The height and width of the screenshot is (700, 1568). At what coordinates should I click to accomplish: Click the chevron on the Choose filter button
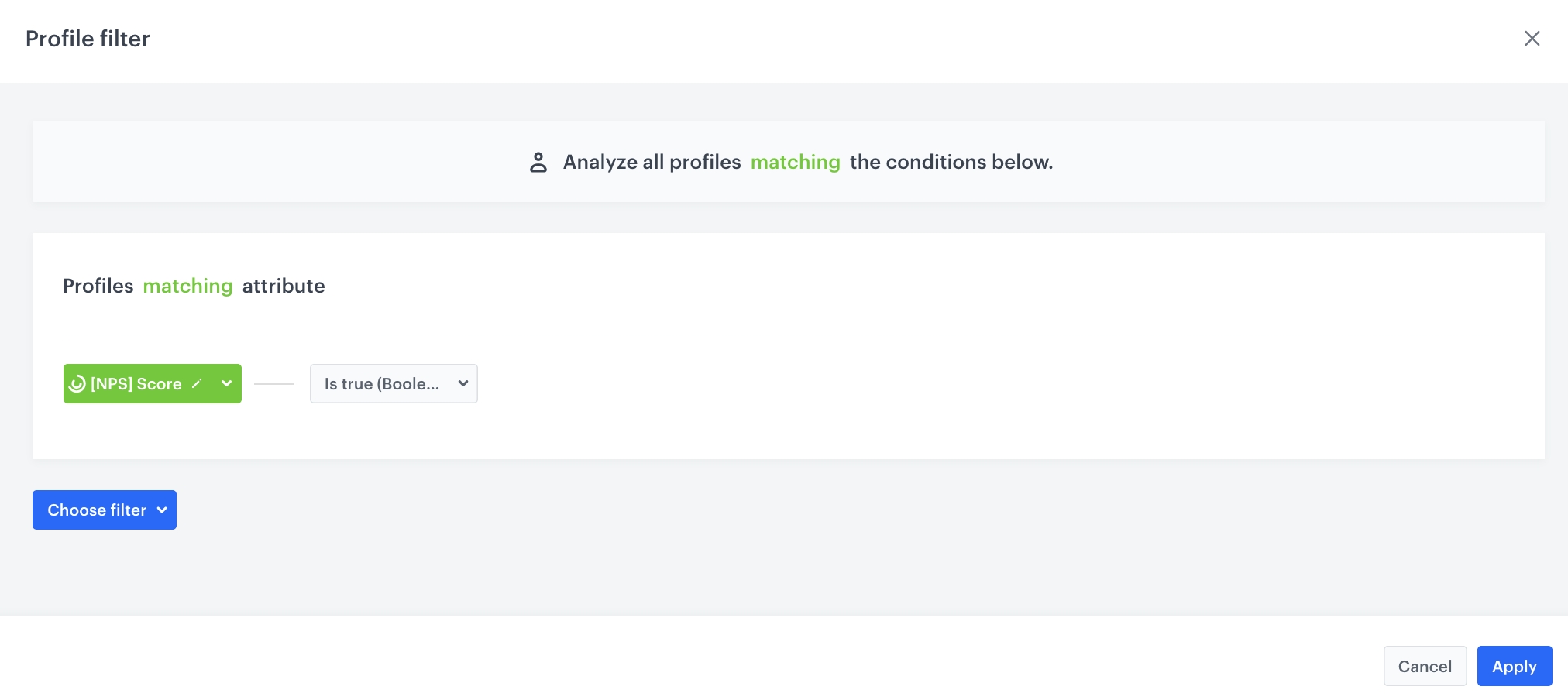(162, 510)
